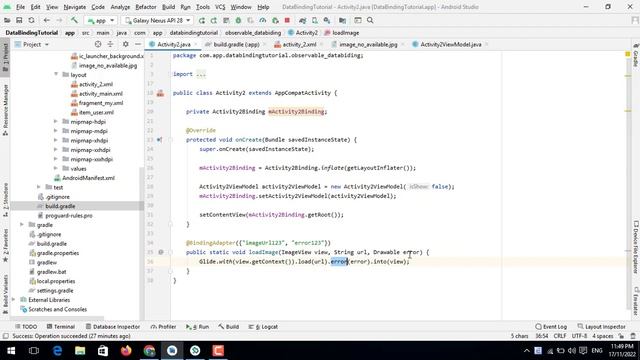The height and width of the screenshot is (360, 640).
Task: Open the File menu
Action: (x=20, y=7)
